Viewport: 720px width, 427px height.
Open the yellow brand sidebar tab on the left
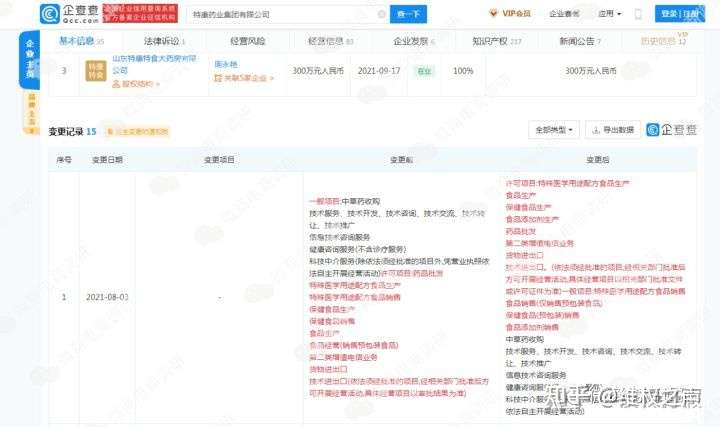click(x=31, y=112)
